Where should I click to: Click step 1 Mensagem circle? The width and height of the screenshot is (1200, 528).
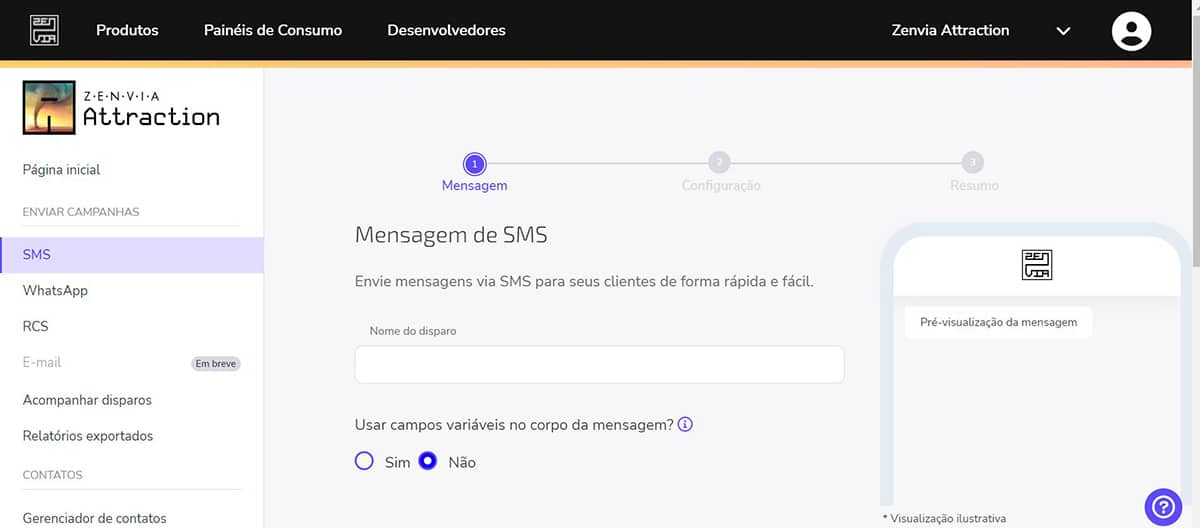474,163
